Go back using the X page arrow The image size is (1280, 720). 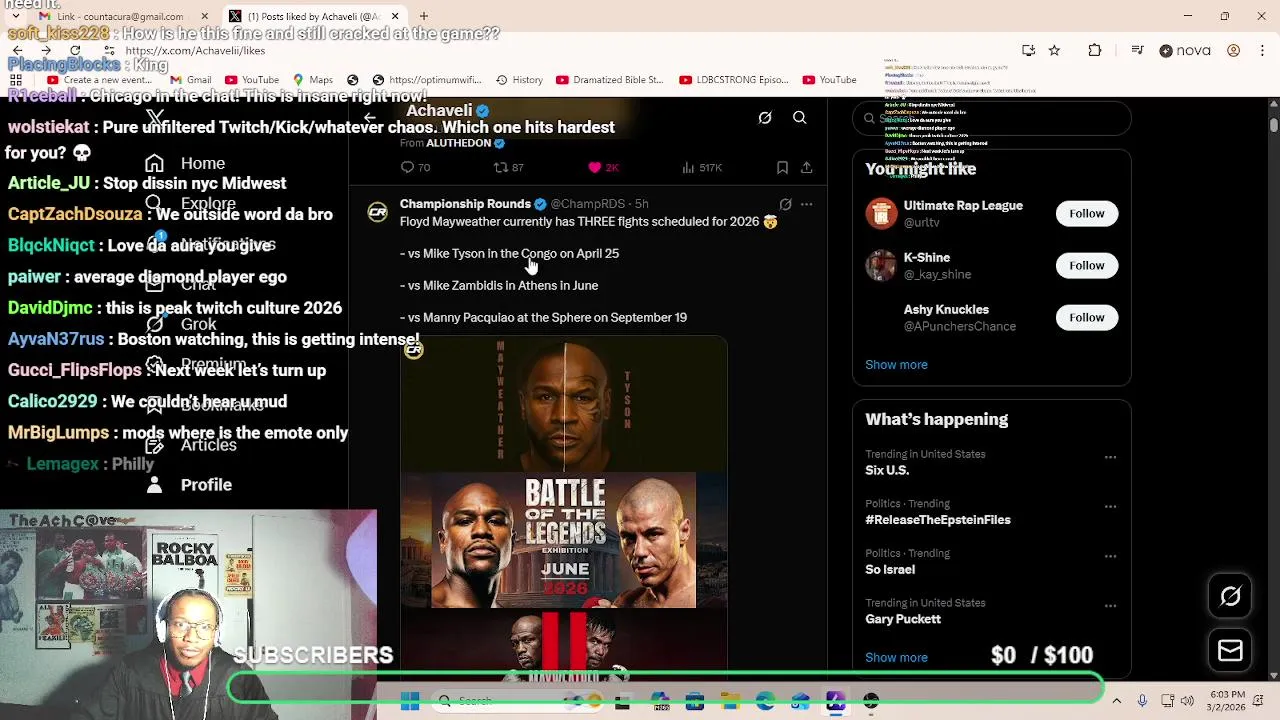(370, 118)
